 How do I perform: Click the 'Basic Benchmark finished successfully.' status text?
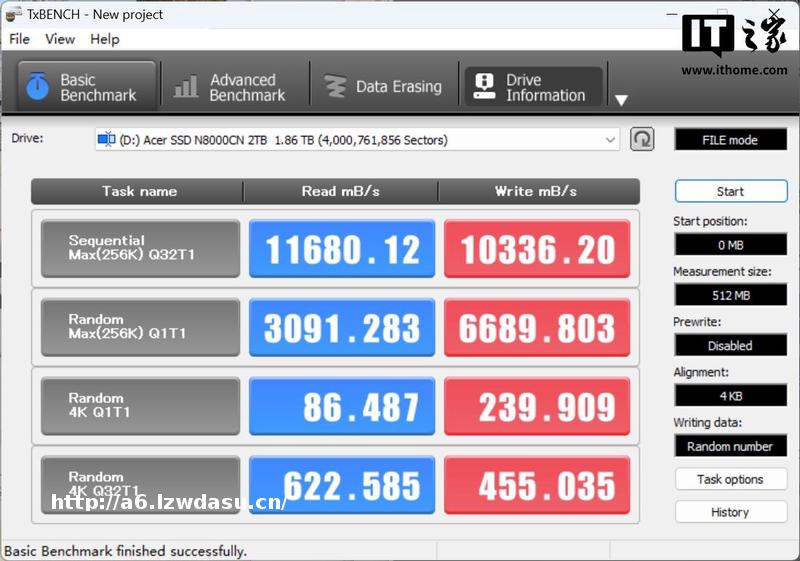coord(126,551)
